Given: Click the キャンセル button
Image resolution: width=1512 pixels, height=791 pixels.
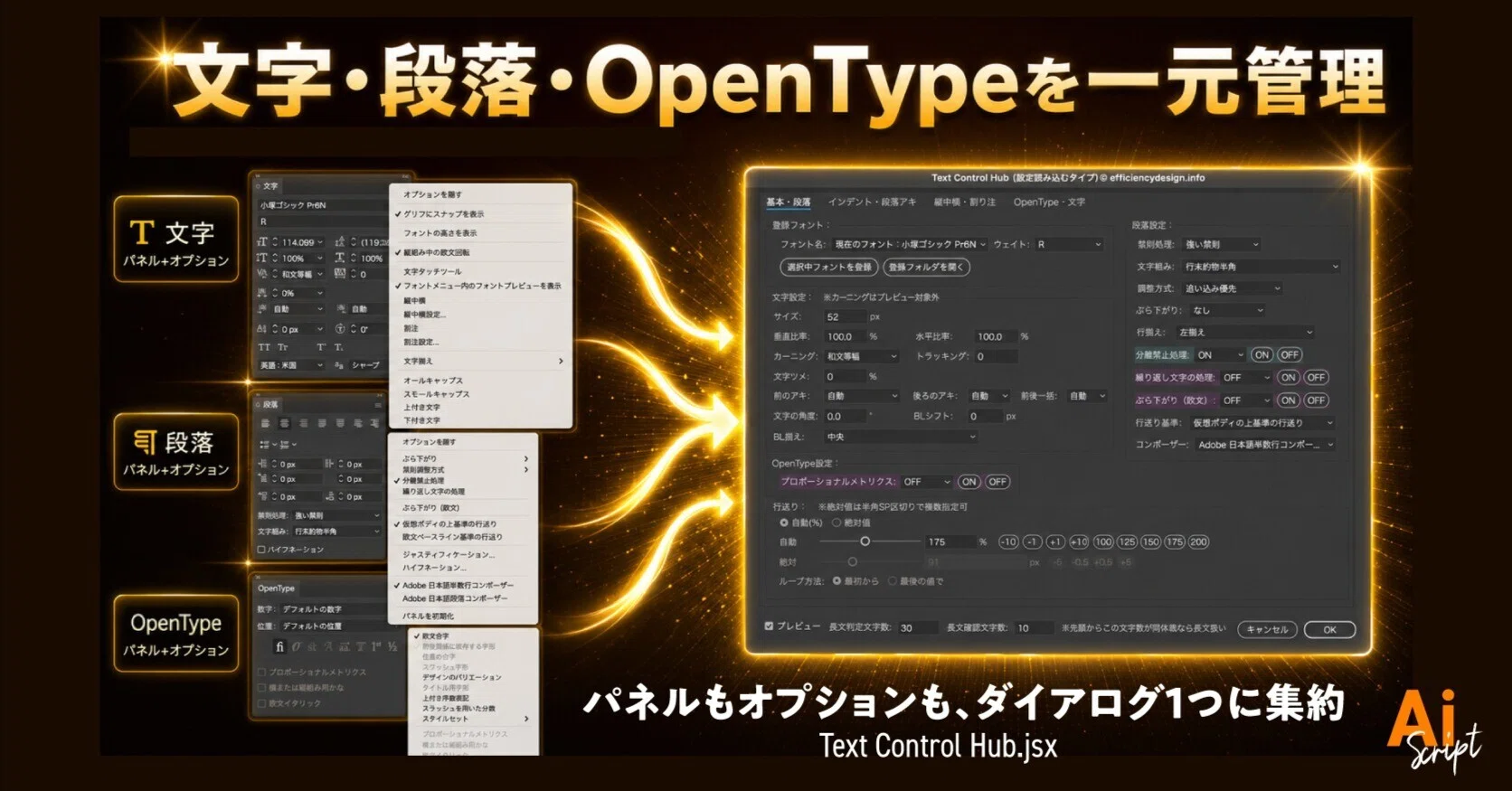Looking at the screenshot, I should (1267, 629).
